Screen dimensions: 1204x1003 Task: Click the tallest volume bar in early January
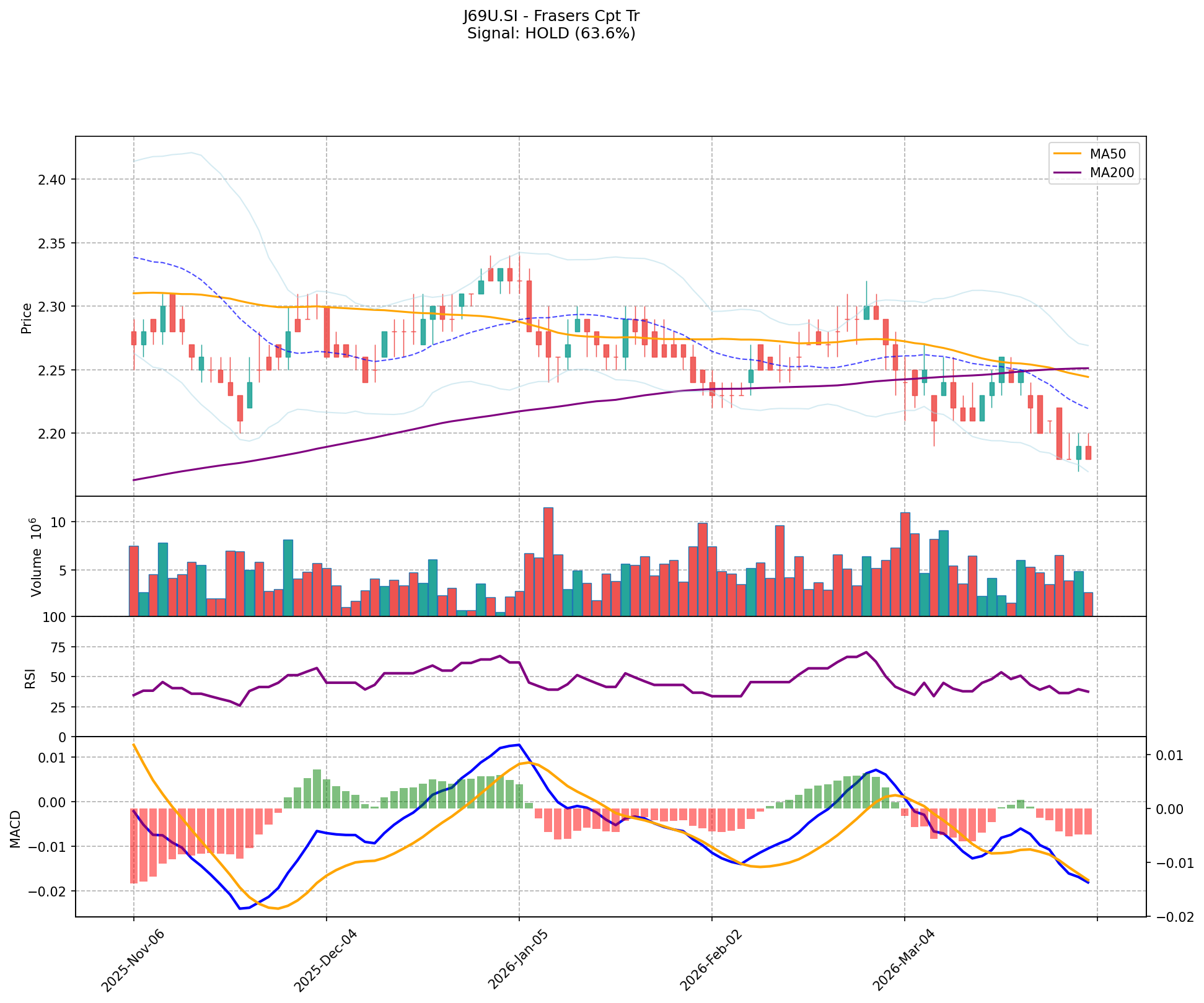pos(548,561)
